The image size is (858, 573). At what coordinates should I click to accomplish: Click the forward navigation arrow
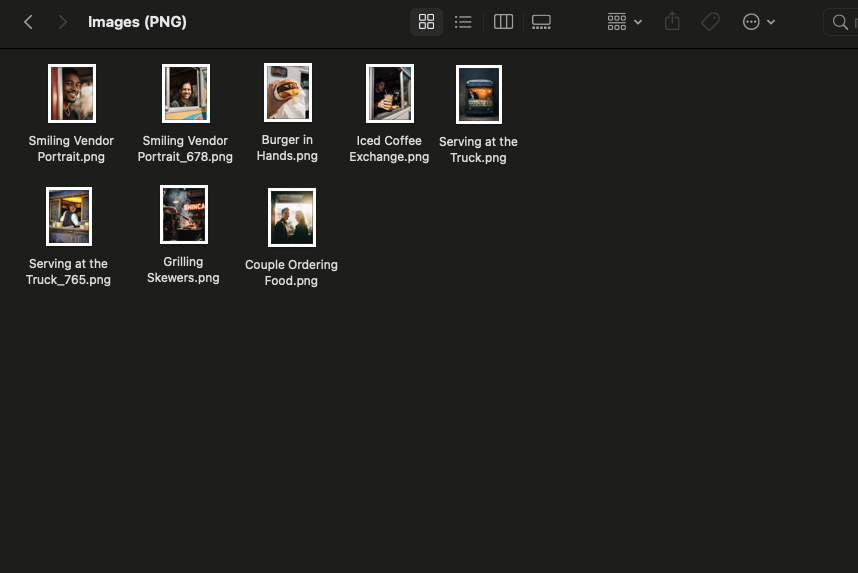click(x=62, y=22)
